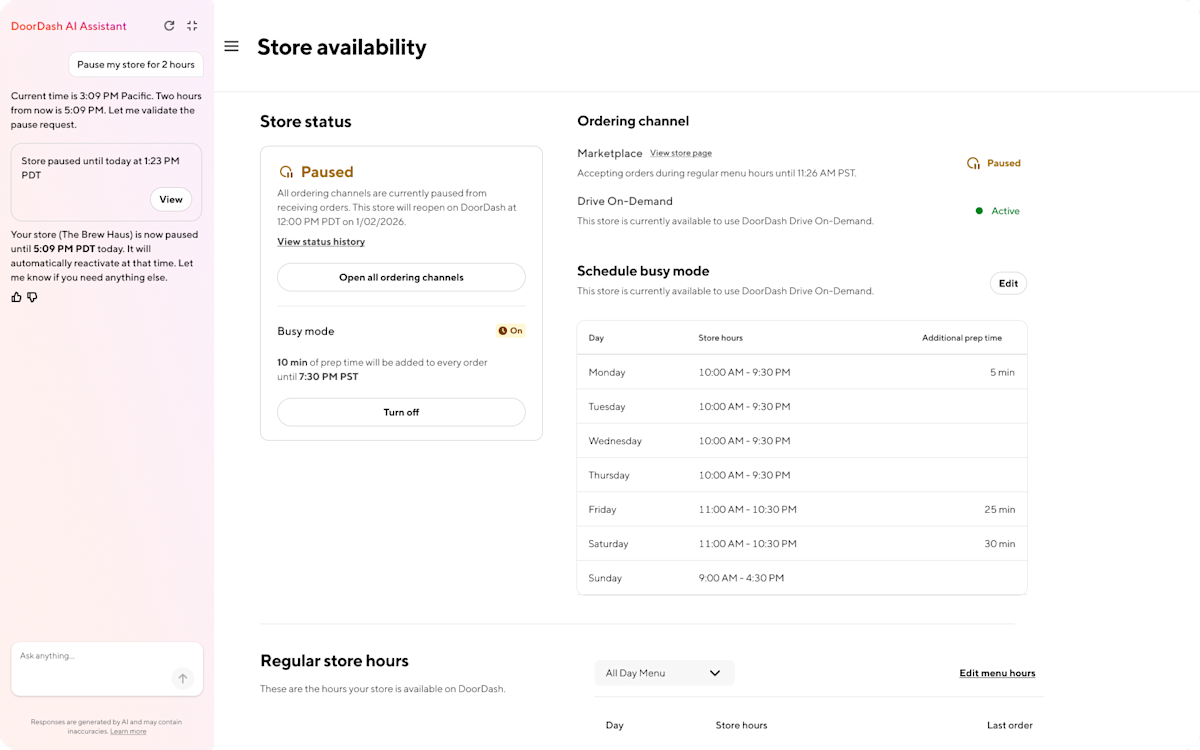This screenshot has height=750, width=1200.
Task: Toggle the Busy mode On badge
Action: [511, 330]
